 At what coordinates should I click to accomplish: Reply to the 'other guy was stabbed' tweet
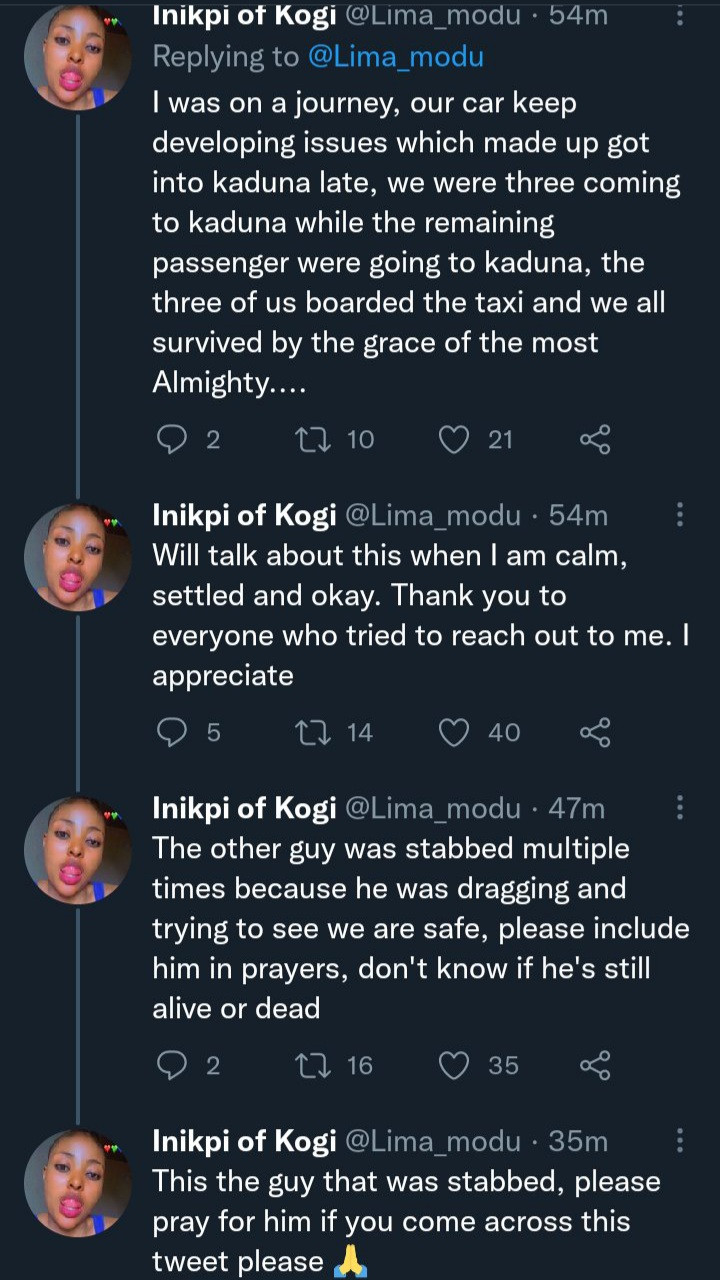173,1065
